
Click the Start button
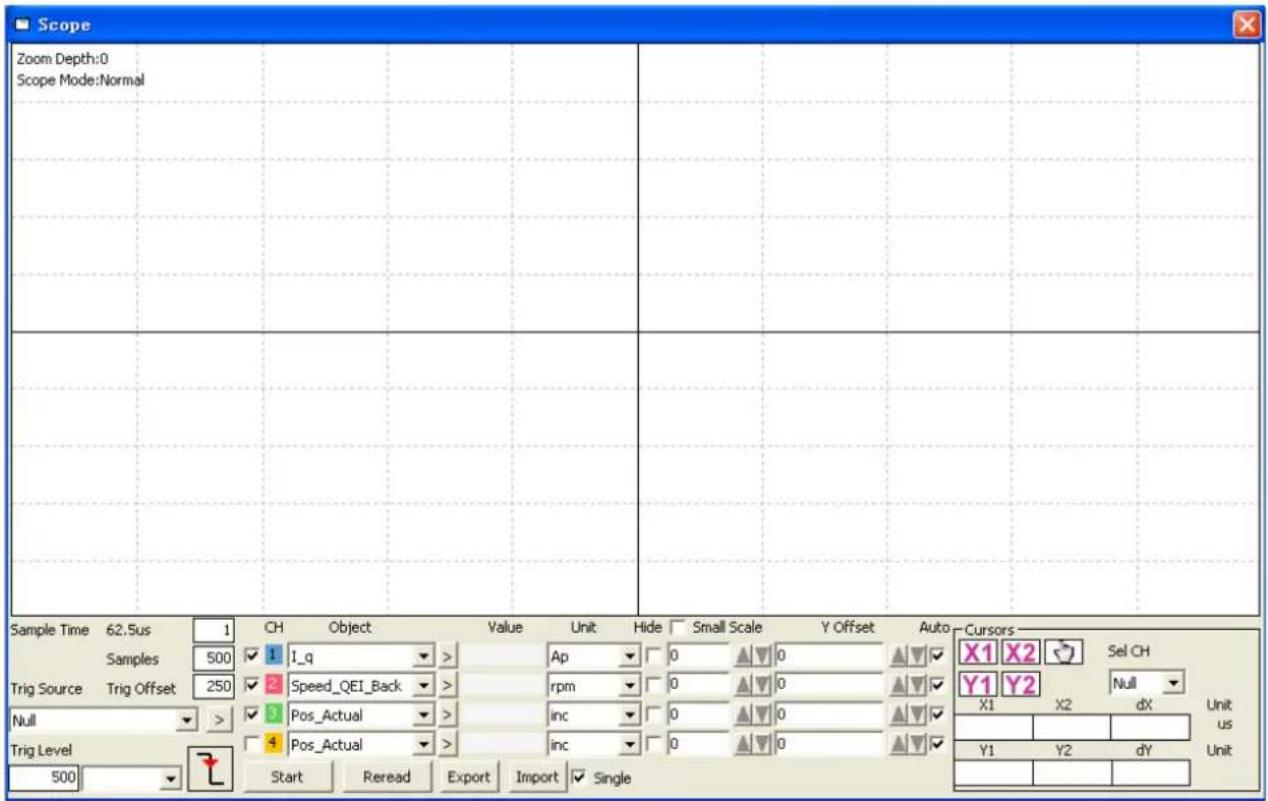tap(287, 777)
